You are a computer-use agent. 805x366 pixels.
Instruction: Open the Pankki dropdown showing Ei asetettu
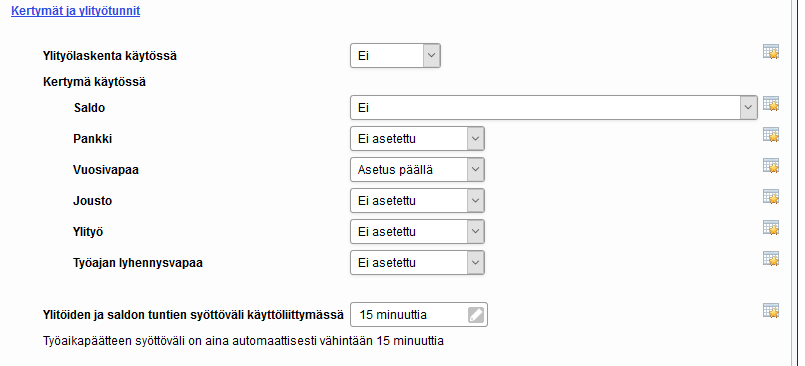(x=417, y=139)
